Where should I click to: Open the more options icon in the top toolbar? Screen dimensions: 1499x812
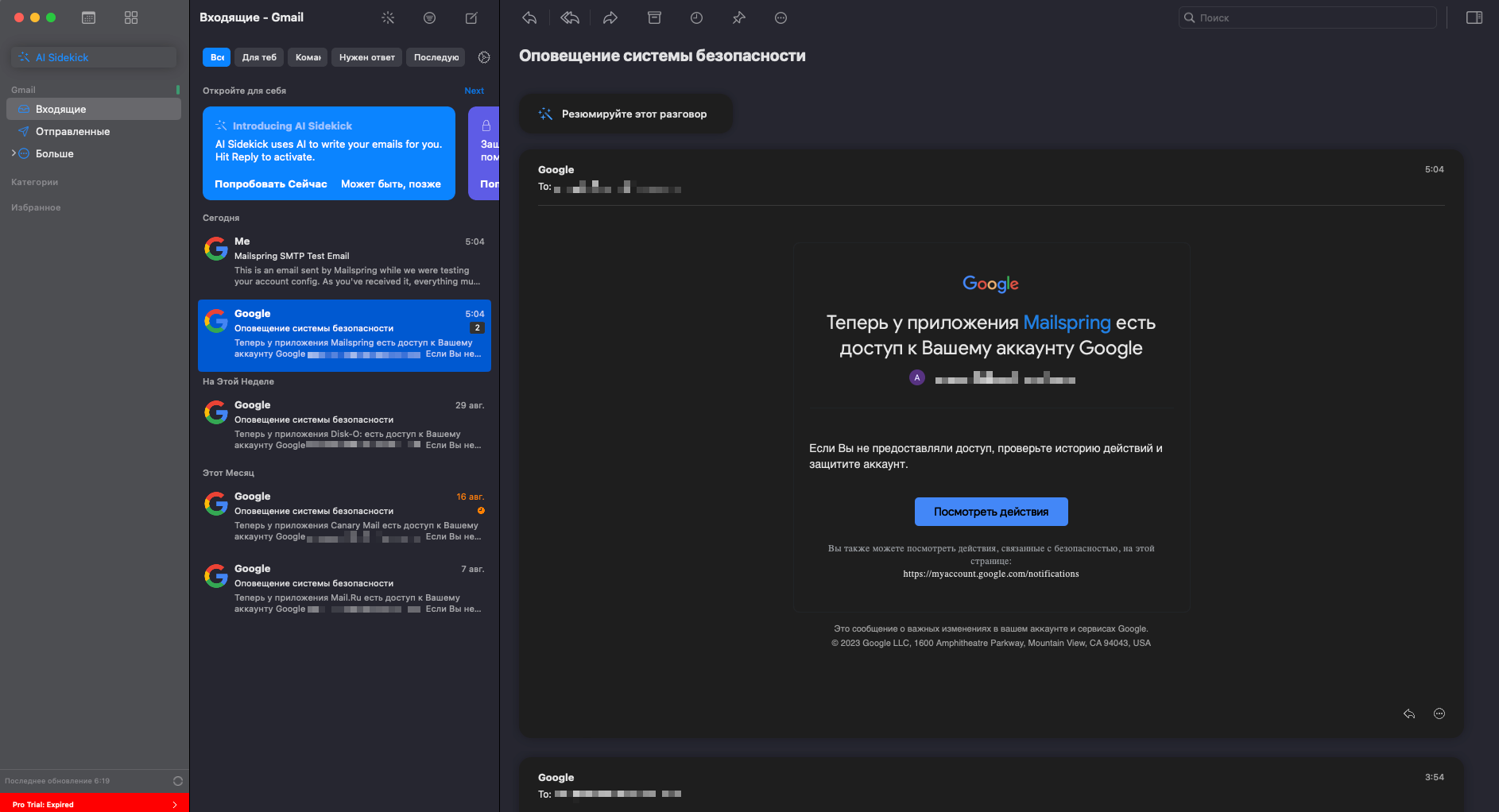click(x=780, y=17)
